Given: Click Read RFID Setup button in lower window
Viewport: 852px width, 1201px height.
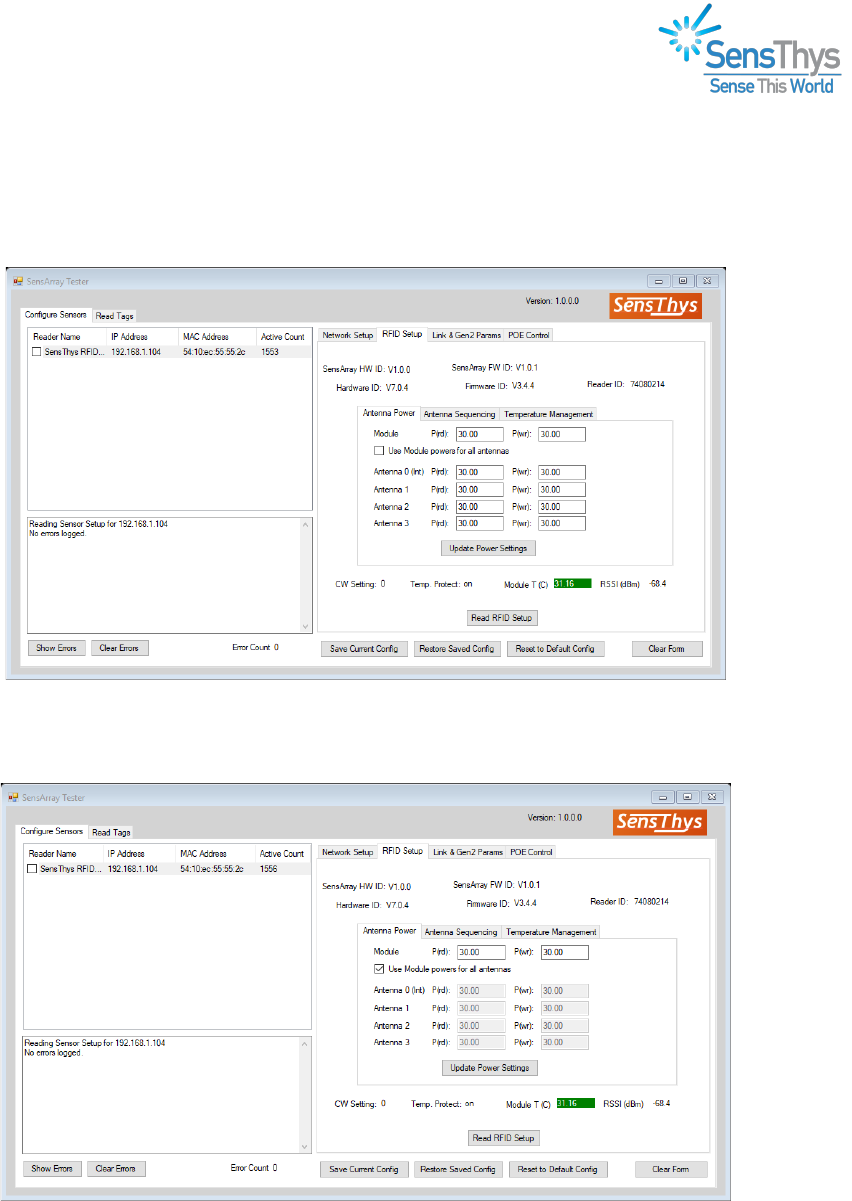Looking at the screenshot, I should pos(505,1138).
